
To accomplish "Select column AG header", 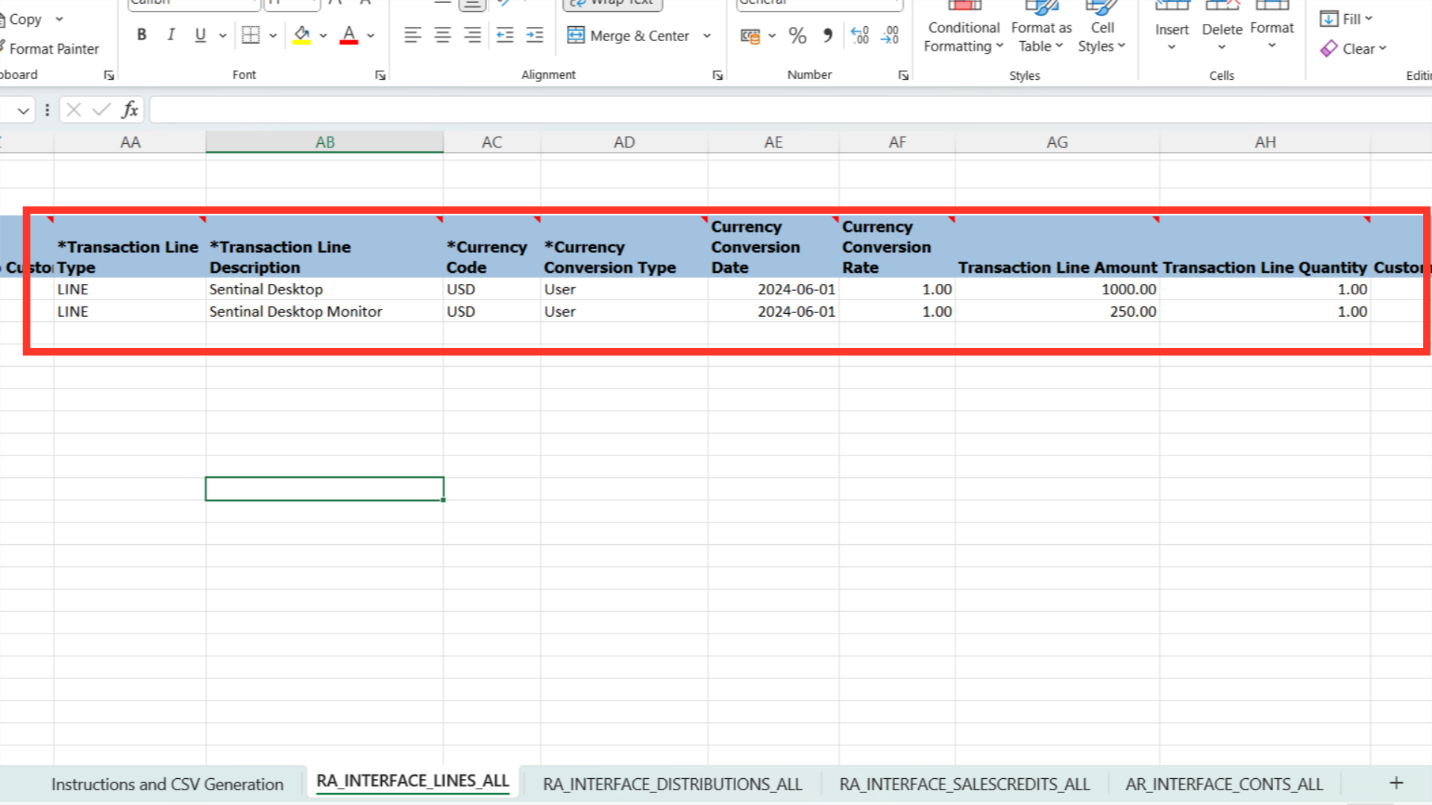I will pyautogui.click(x=1057, y=142).
